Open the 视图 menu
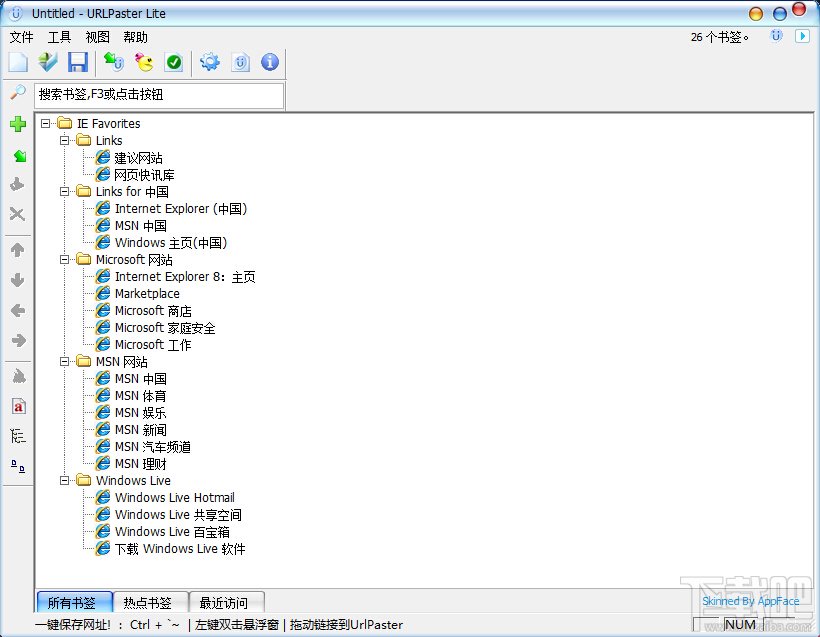This screenshot has height=637, width=820. pyautogui.click(x=97, y=37)
